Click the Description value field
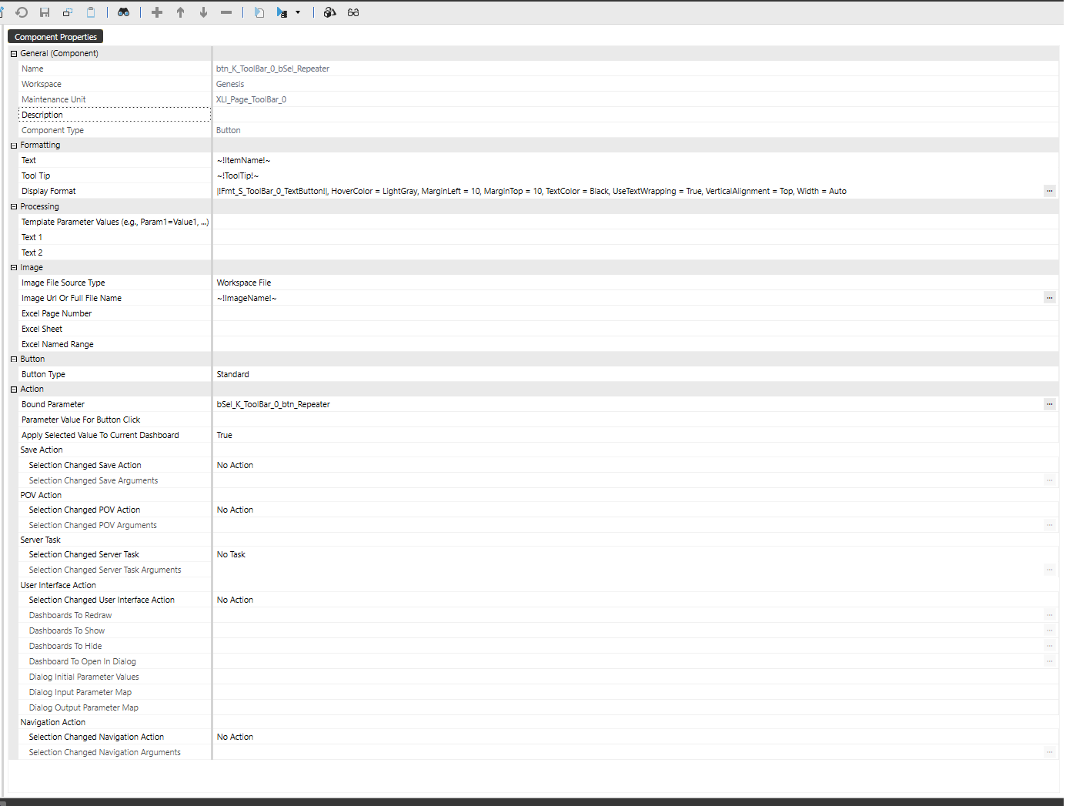The image size is (1066, 806). point(635,115)
